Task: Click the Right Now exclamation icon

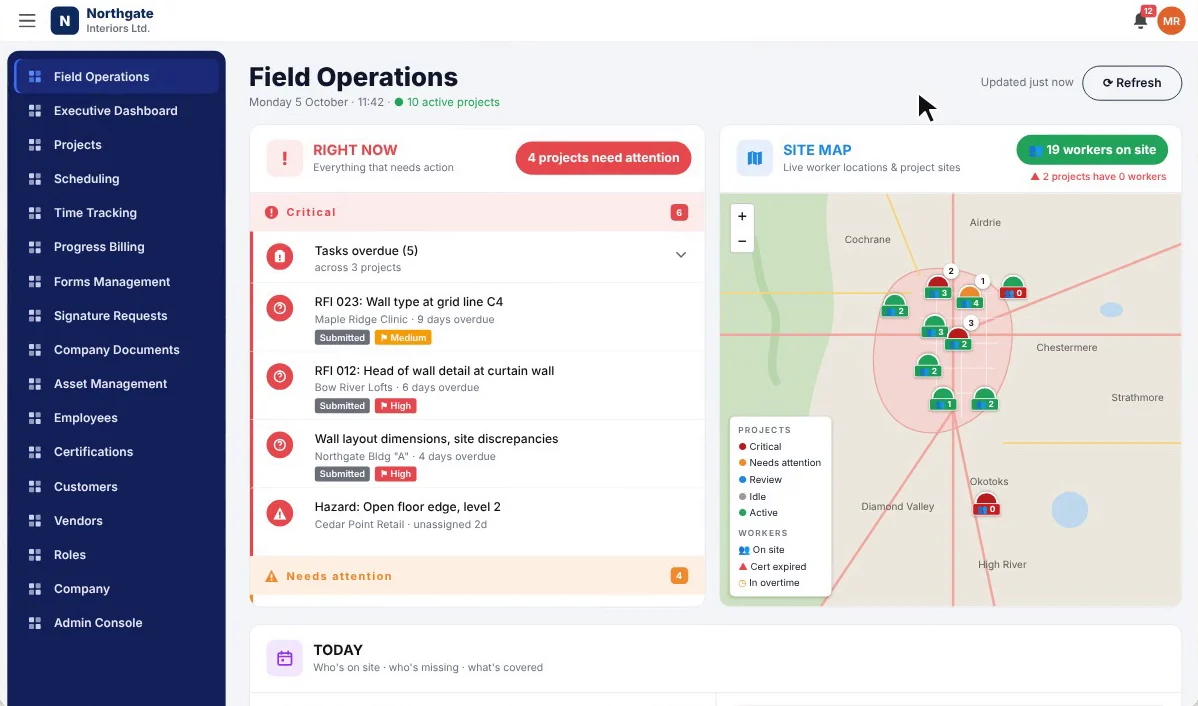Action: [x=284, y=158]
